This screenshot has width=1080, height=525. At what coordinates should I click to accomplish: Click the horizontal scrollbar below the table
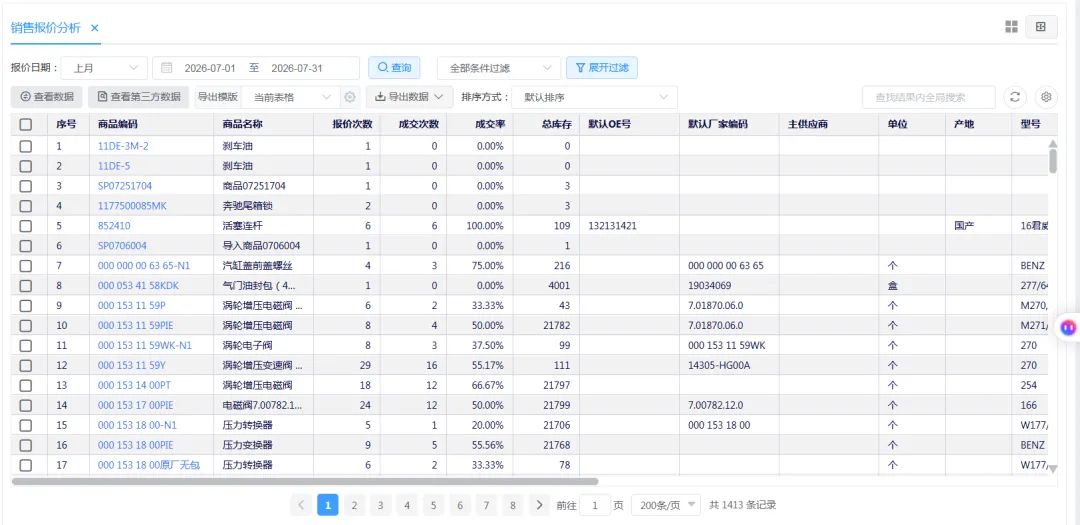coord(305,482)
